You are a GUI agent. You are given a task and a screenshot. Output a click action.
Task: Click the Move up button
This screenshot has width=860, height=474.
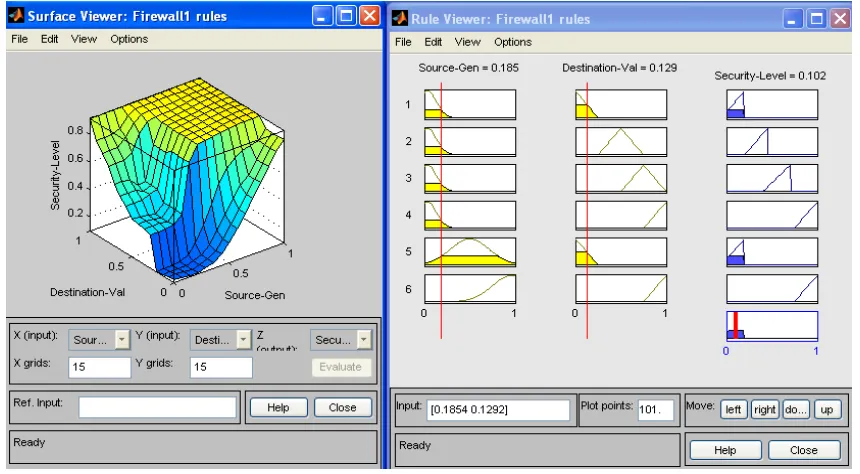coord(827,409)
